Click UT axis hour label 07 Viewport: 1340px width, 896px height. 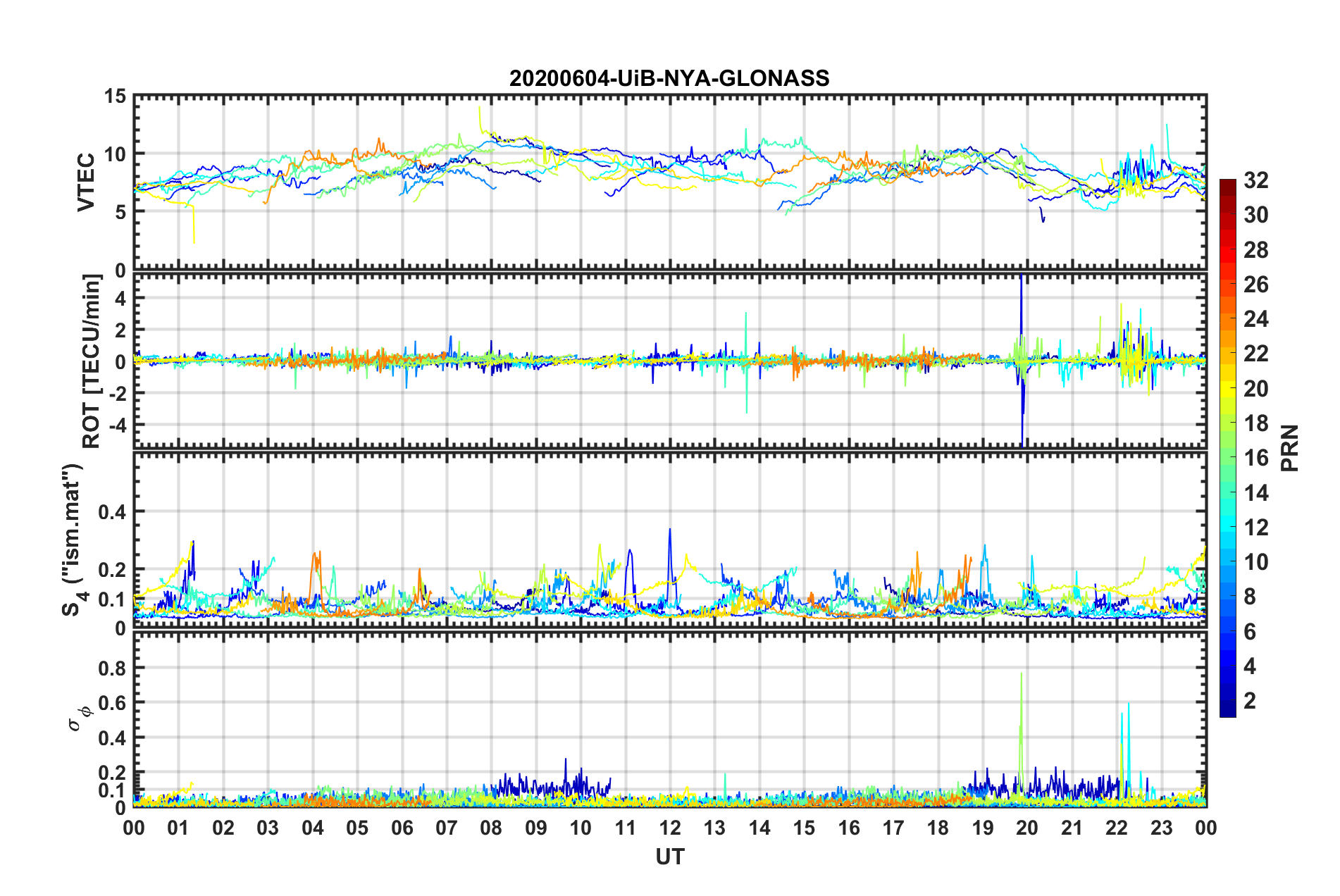447,828
